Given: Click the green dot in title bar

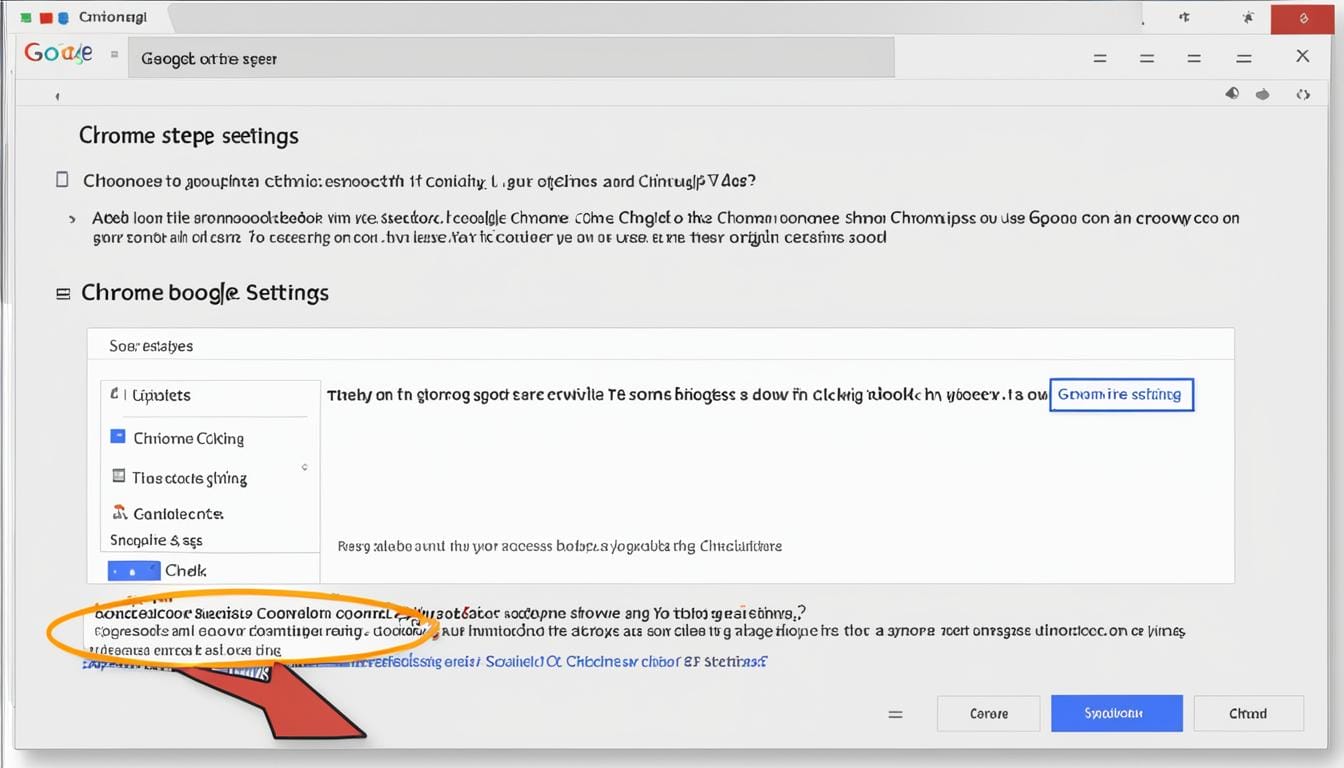Looking at the screenshot, I should [27, 18].
